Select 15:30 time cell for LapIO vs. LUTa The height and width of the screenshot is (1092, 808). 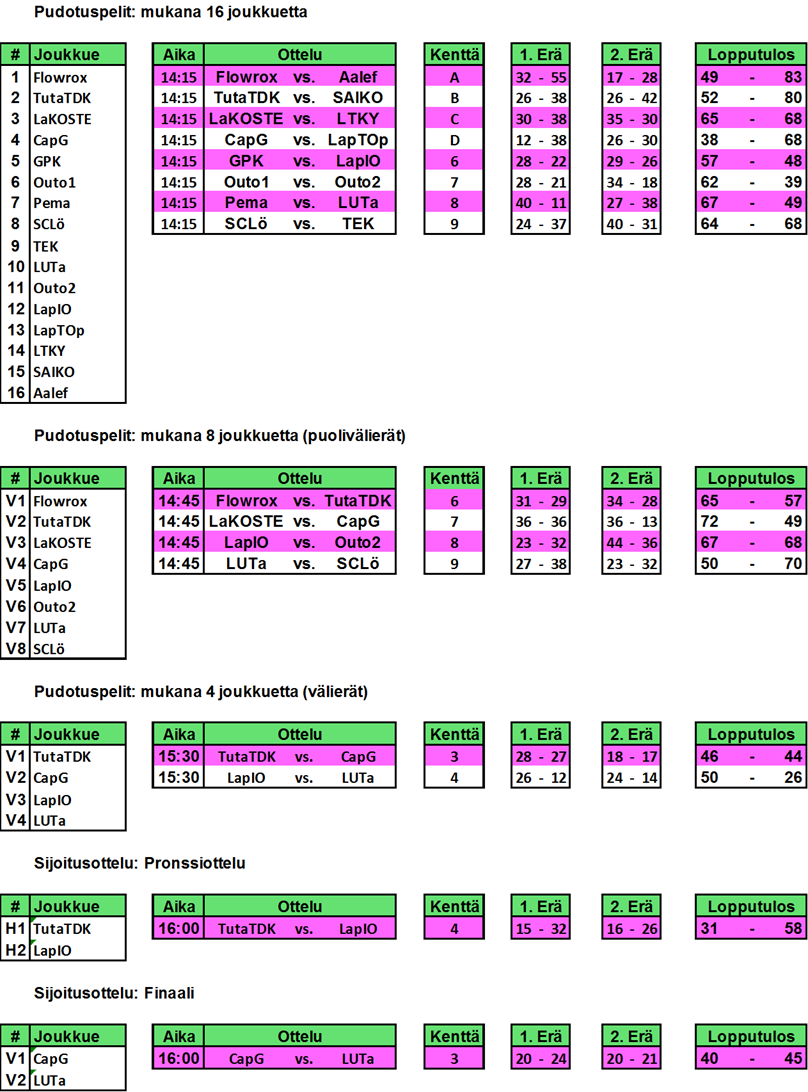179,778
